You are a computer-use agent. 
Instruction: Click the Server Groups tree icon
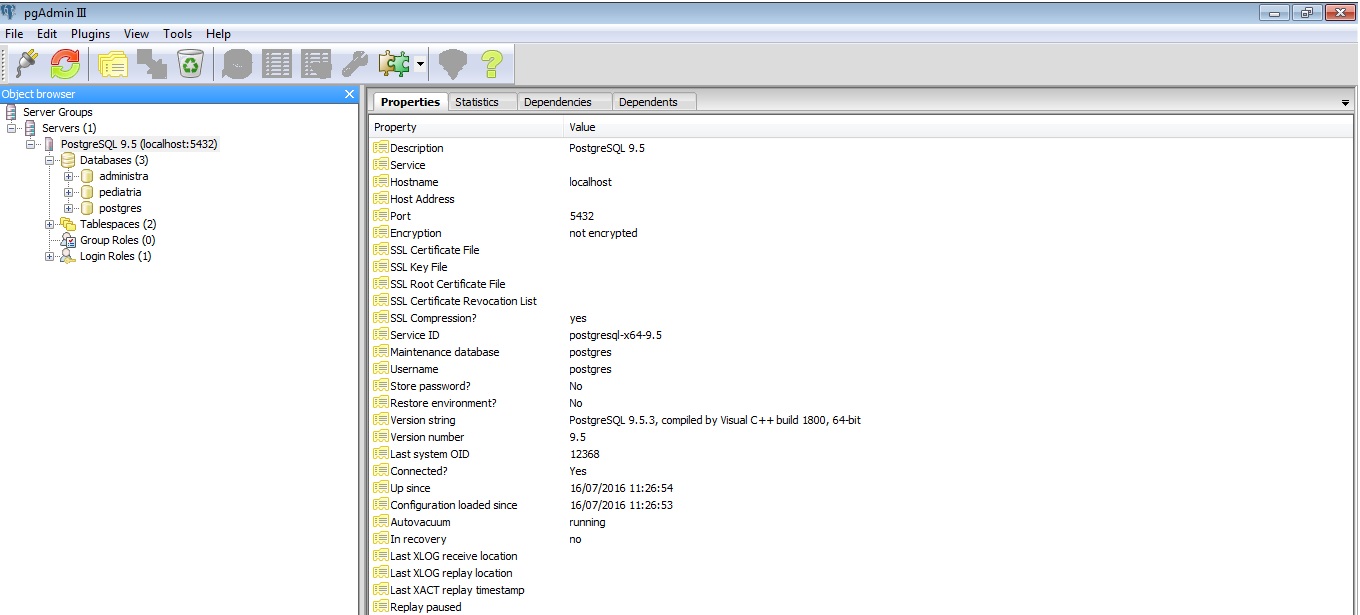coord(11,112)
